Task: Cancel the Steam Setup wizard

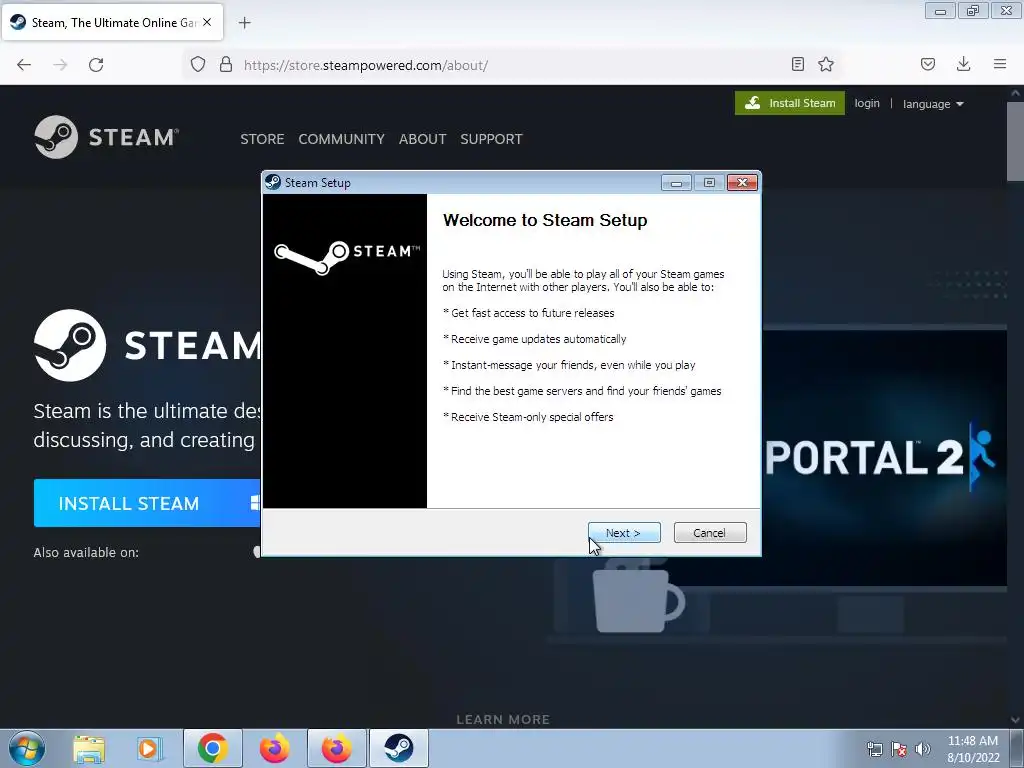Action: click(x=710, y=533)
